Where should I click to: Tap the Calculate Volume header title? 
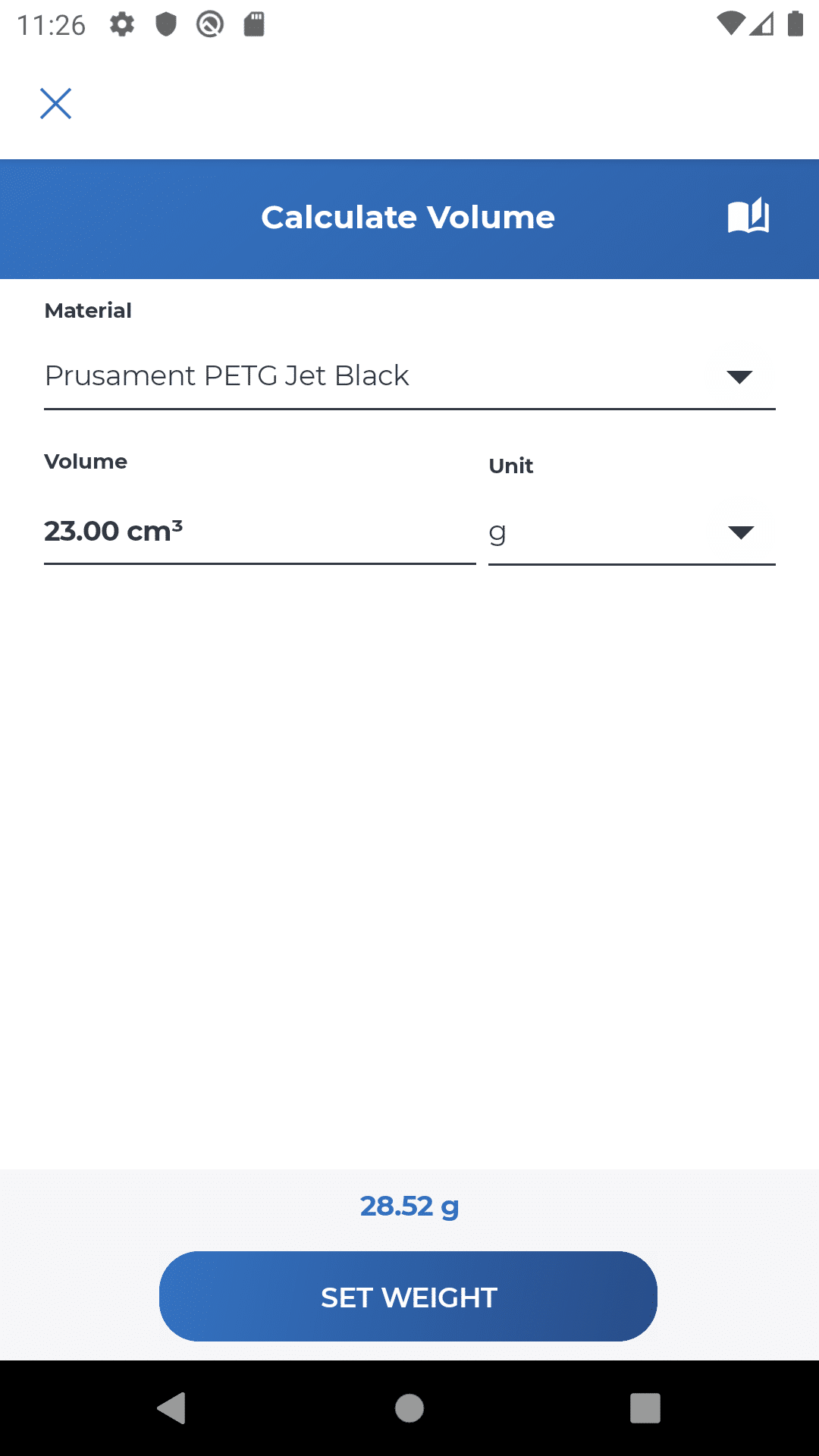(408, 218)
